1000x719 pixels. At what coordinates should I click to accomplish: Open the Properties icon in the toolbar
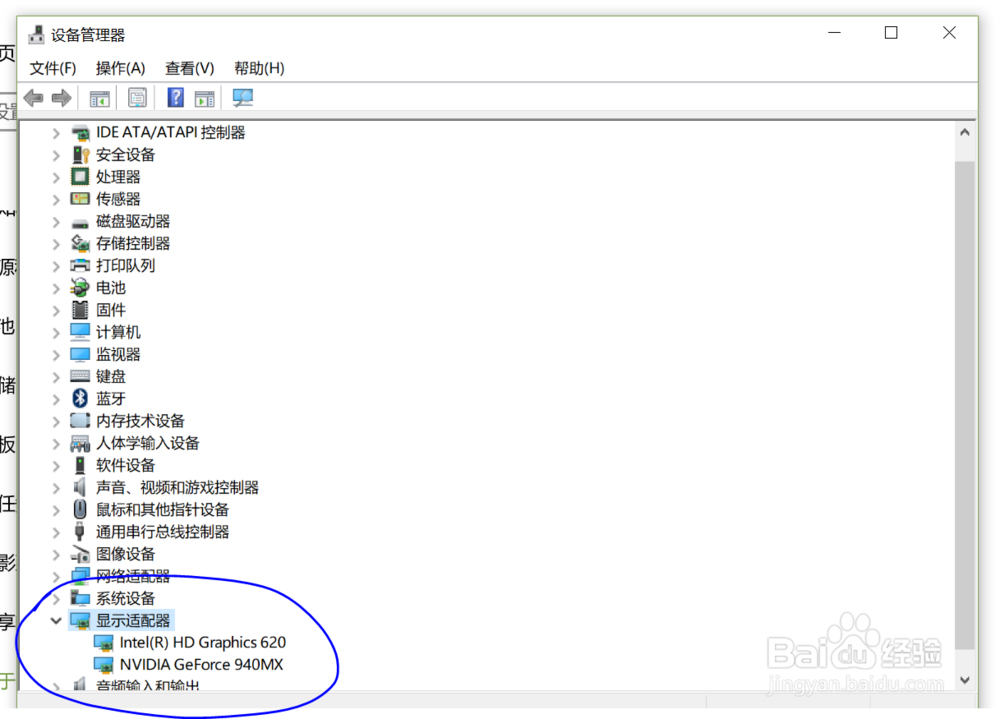(137, 97)
